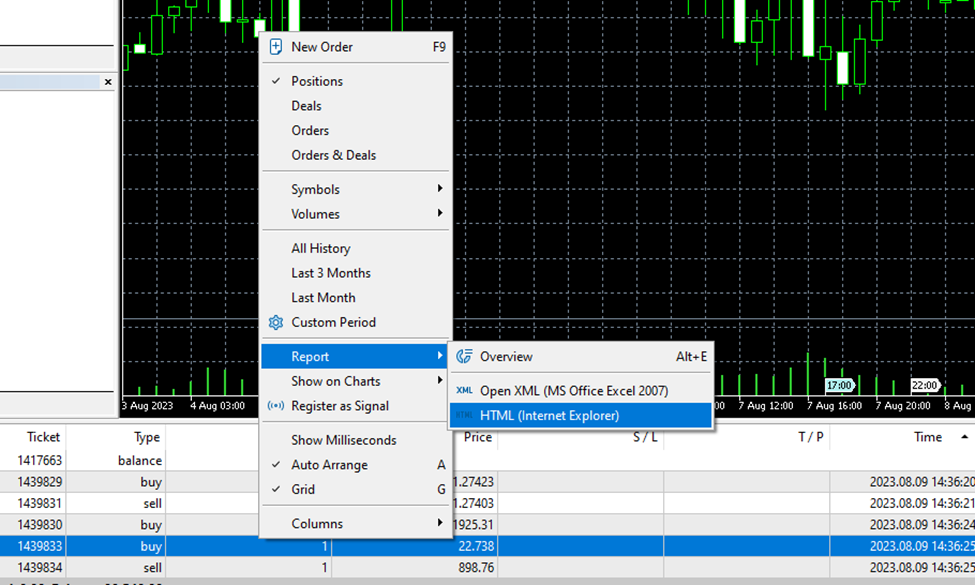
Task: Sort by the S / L column header
Action: tap(645, 437)
